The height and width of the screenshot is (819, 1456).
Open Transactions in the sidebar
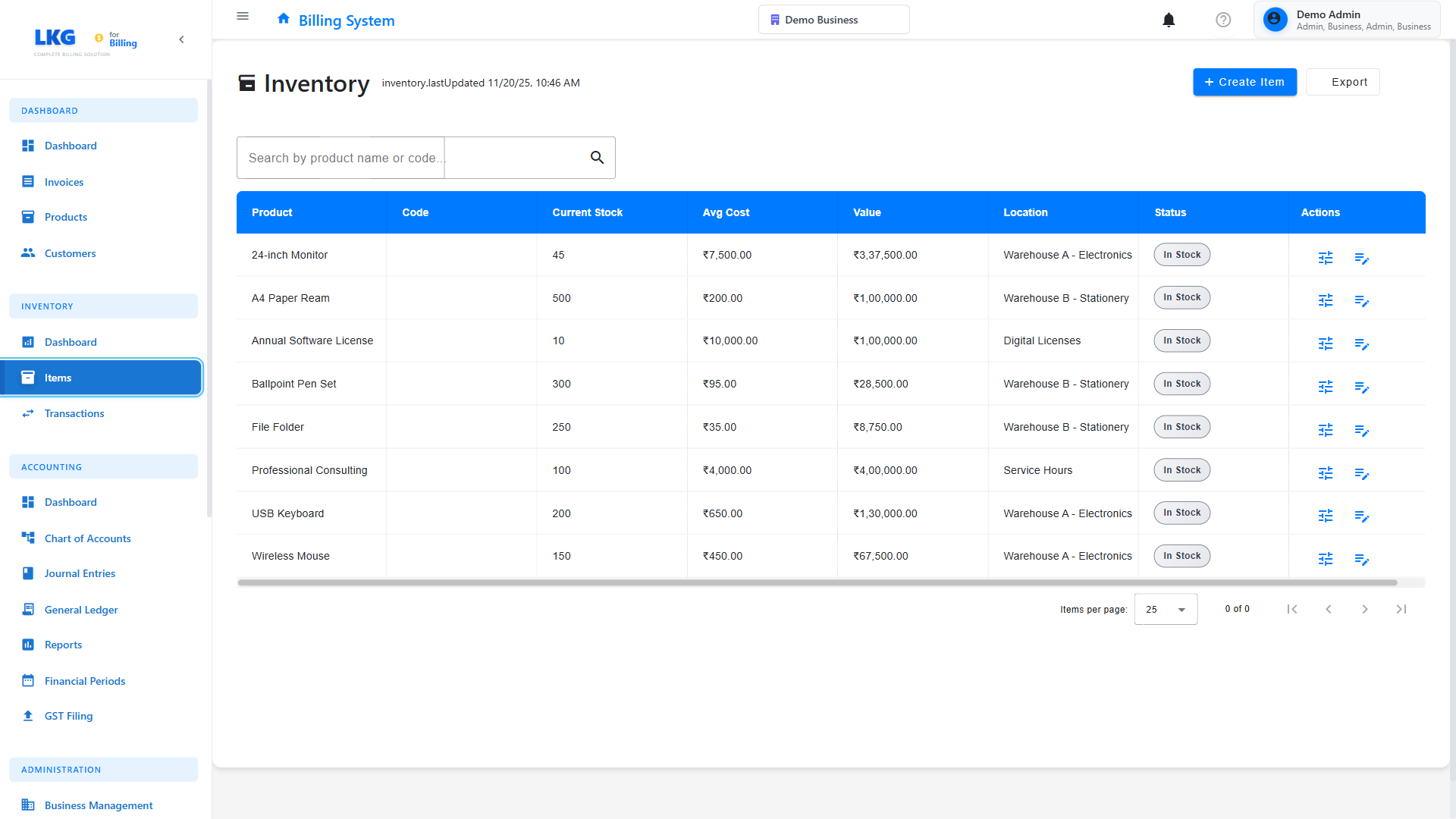click(x=74, y=413)
